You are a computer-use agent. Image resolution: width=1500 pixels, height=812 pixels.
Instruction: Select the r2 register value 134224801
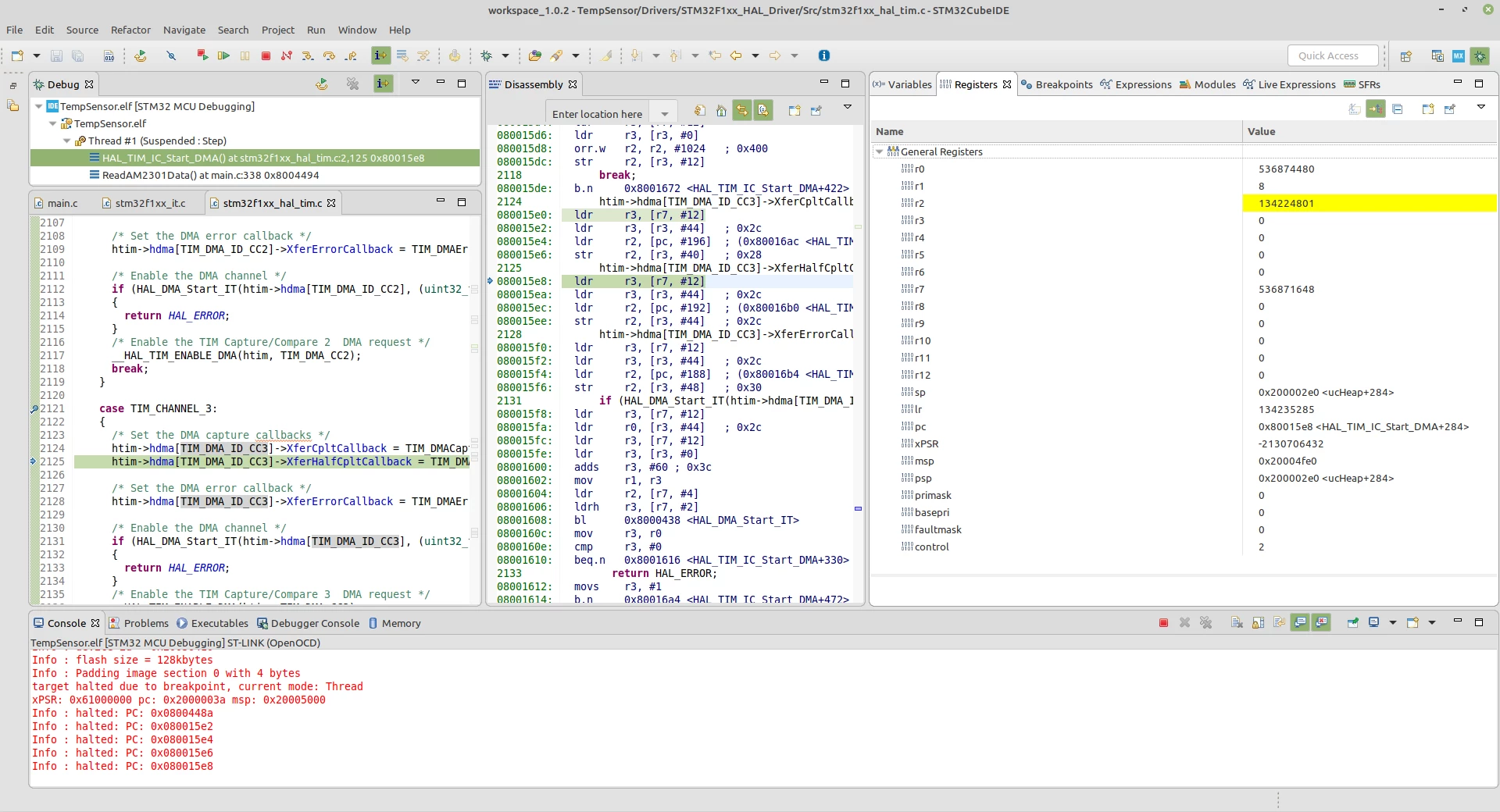[1369, 203]
